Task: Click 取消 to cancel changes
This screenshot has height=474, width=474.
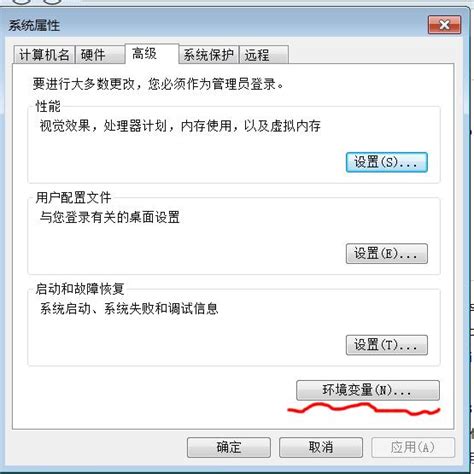Action: coord(321,447)
